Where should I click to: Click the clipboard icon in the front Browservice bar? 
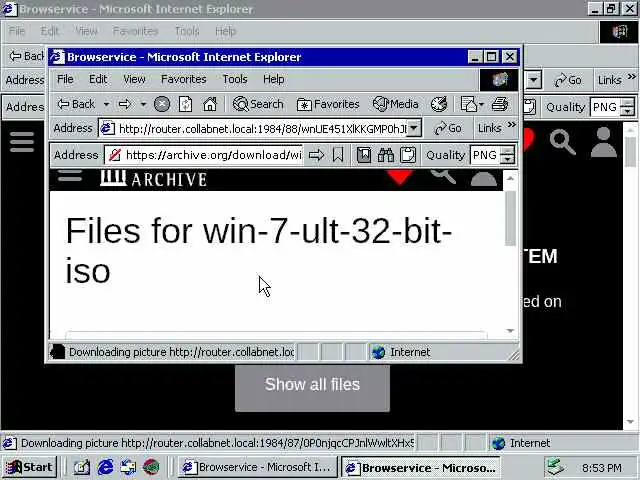click(x=407, y=155)
